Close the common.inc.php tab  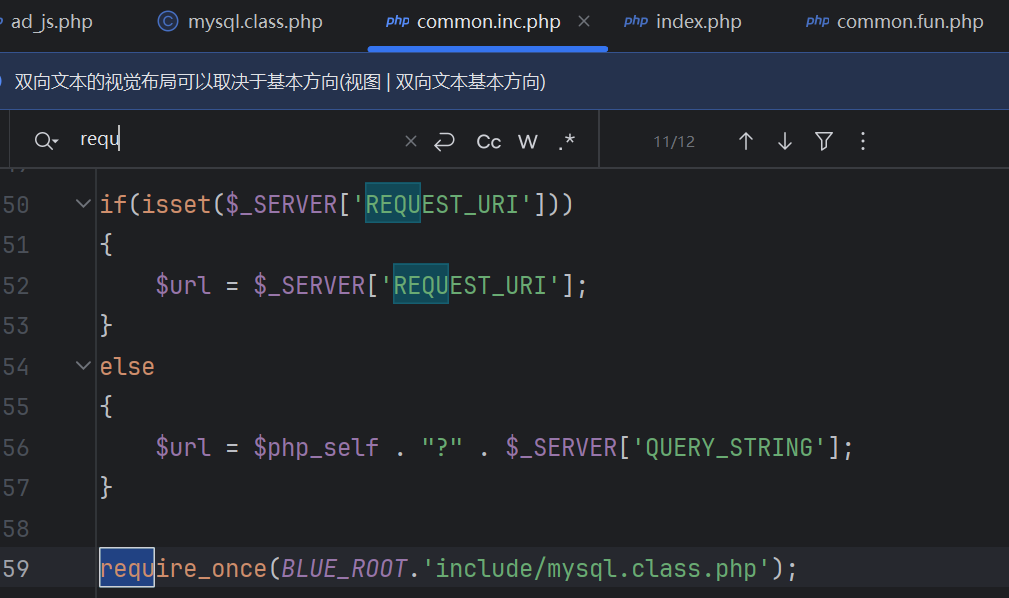[x=585, y=21]
